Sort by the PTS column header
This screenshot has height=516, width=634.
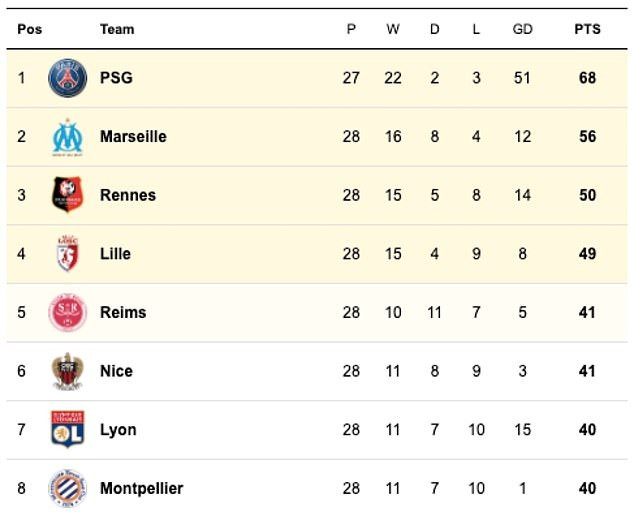(588, 29)
